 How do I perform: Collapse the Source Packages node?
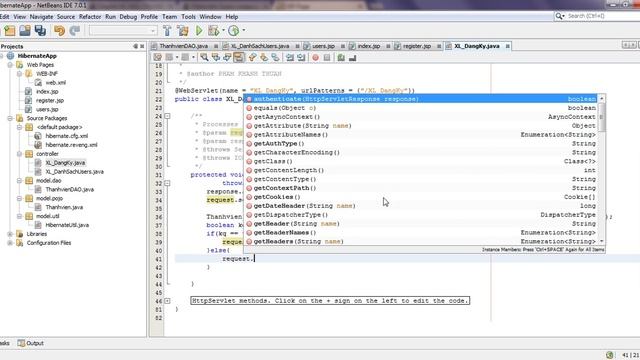[10, 118]
